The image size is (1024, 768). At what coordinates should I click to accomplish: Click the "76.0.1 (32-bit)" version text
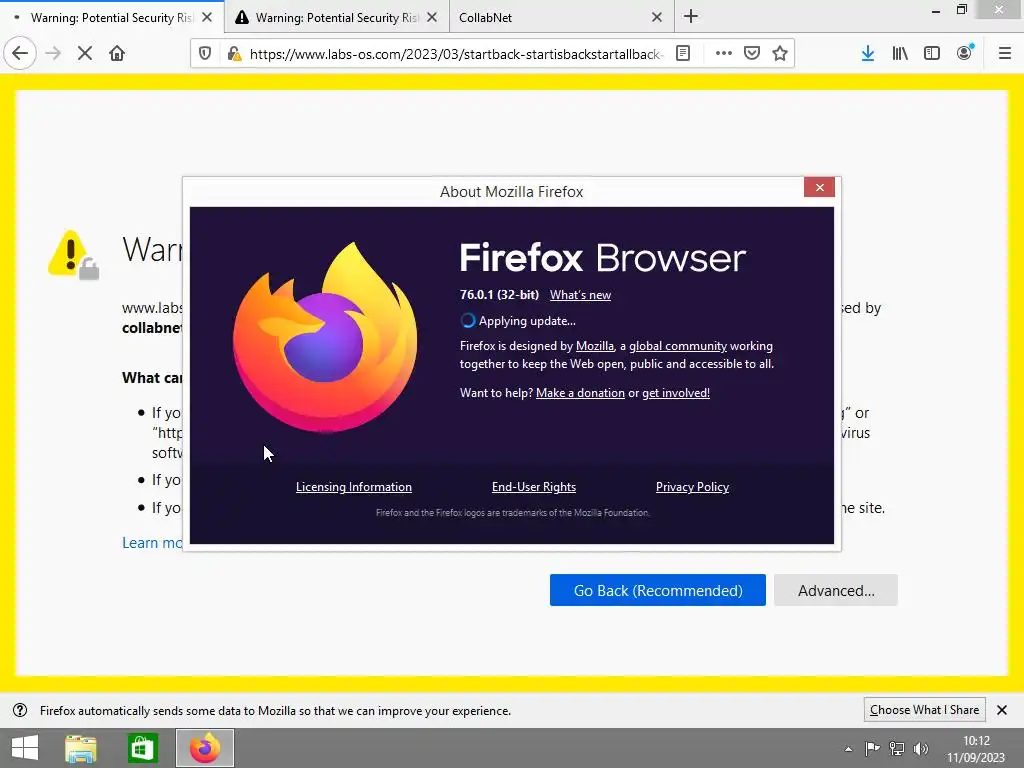point(500,295)
